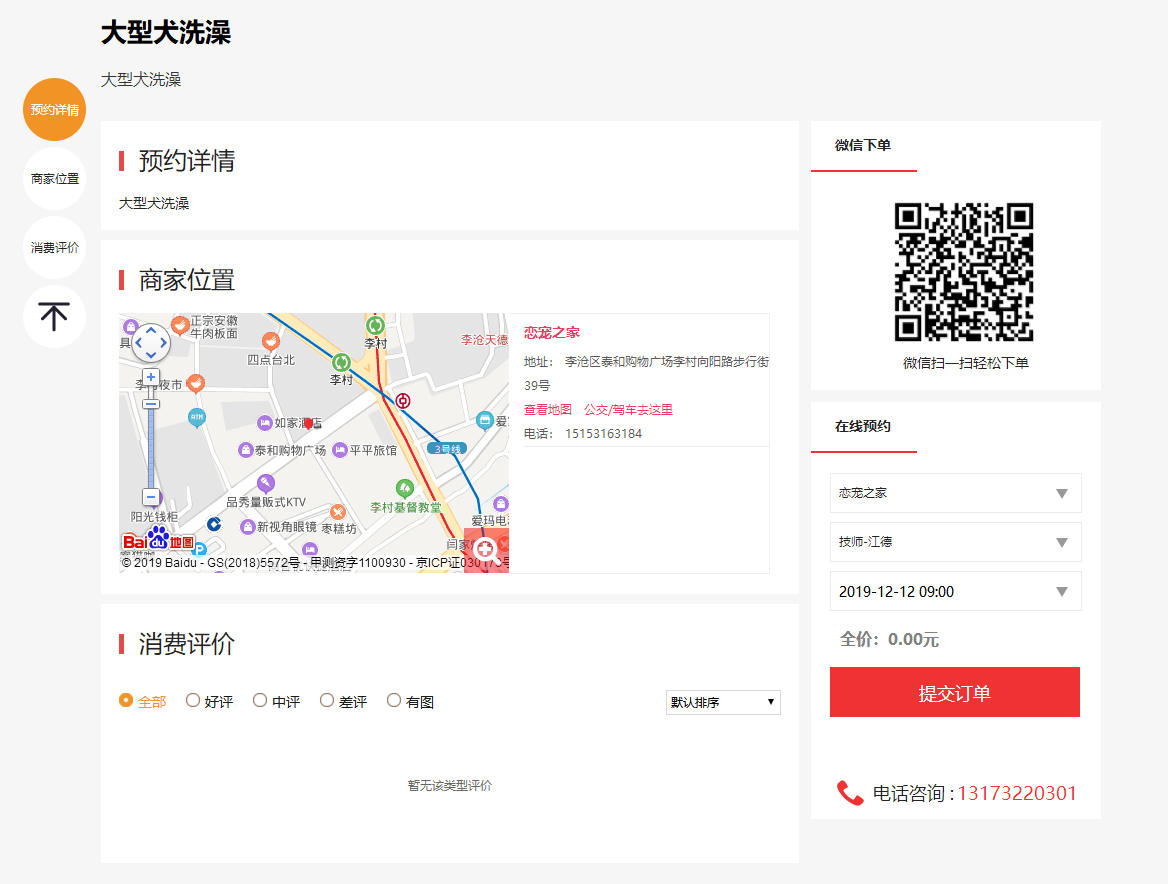Image resolution: width=1168 pixels, height=884 pixels.
Task: Click the 品秀量贩式KTV microphone marker
Action: [x=266, y=483]
